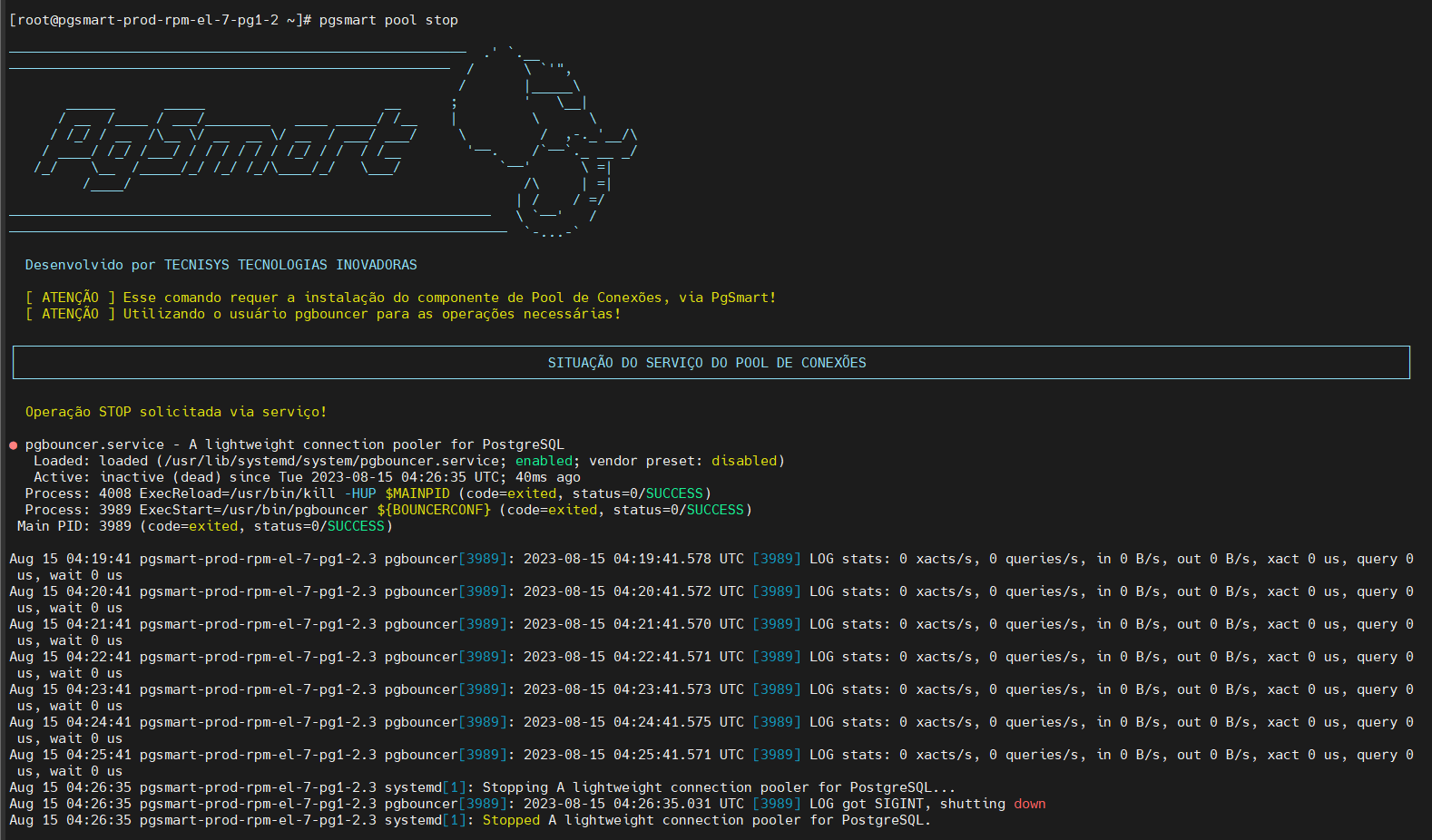Click 'Stopping A lightweight connection pooler for PostgreSQL...' message
The width and height of the screenshot is (1432, 840).
(719, 787)
